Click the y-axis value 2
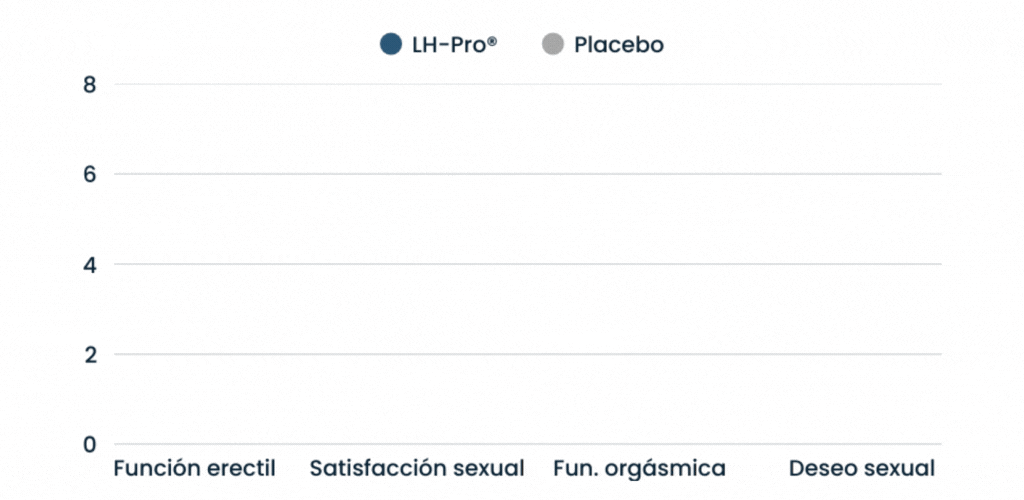This screenshot has width=1024, height=500. click(x=90, y=354)
